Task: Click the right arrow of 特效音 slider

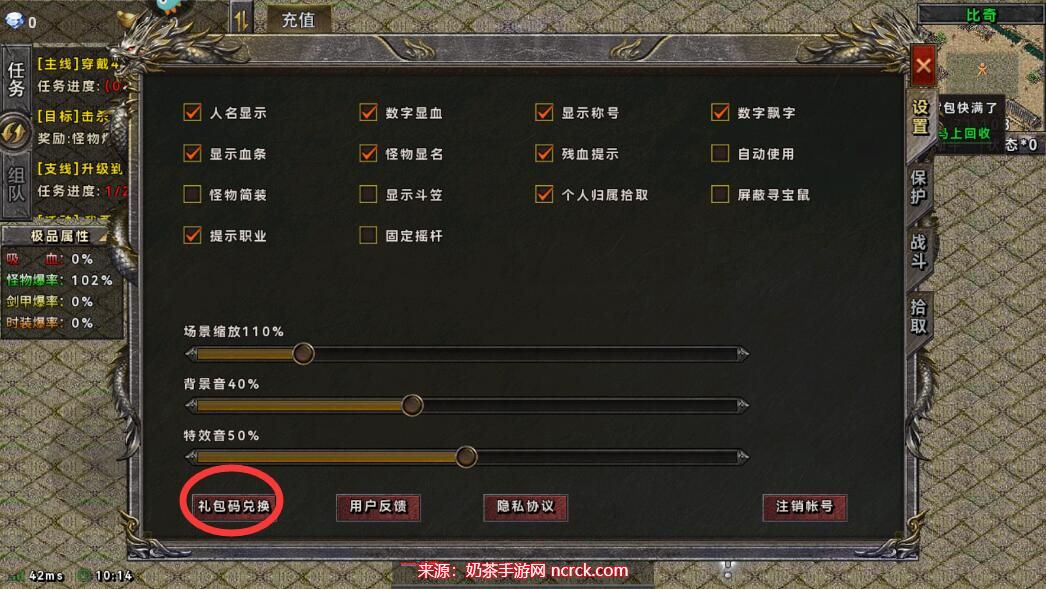Action: click(x=742, y=457)
